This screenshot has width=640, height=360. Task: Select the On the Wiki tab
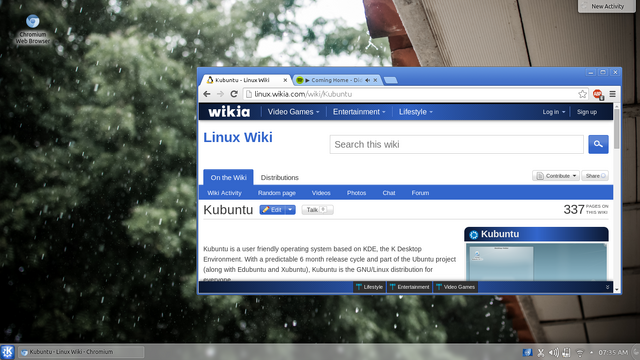pyautogui.click(x=228, y=177)
